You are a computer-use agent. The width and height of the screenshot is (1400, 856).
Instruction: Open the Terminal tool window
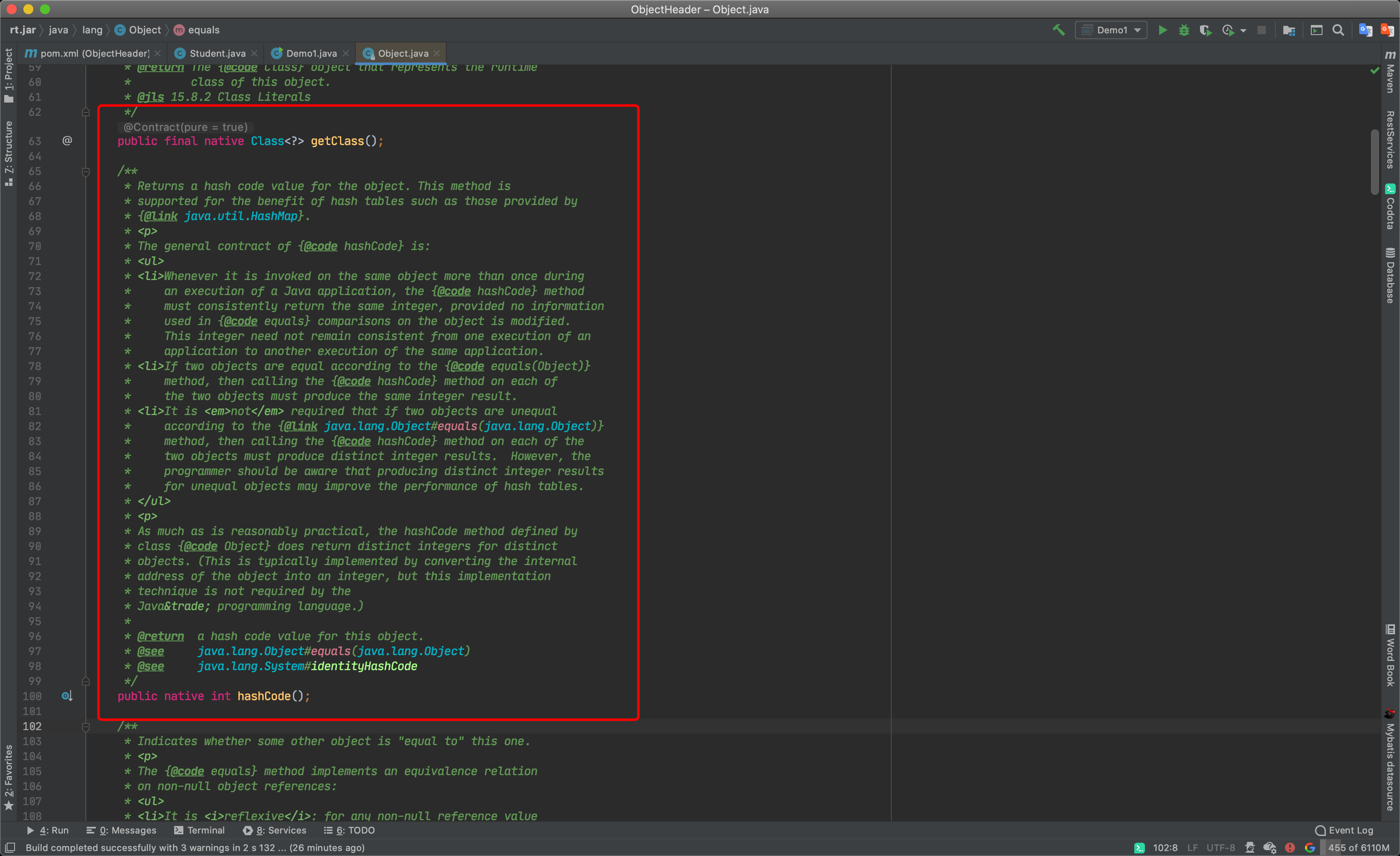coord(200,831)
